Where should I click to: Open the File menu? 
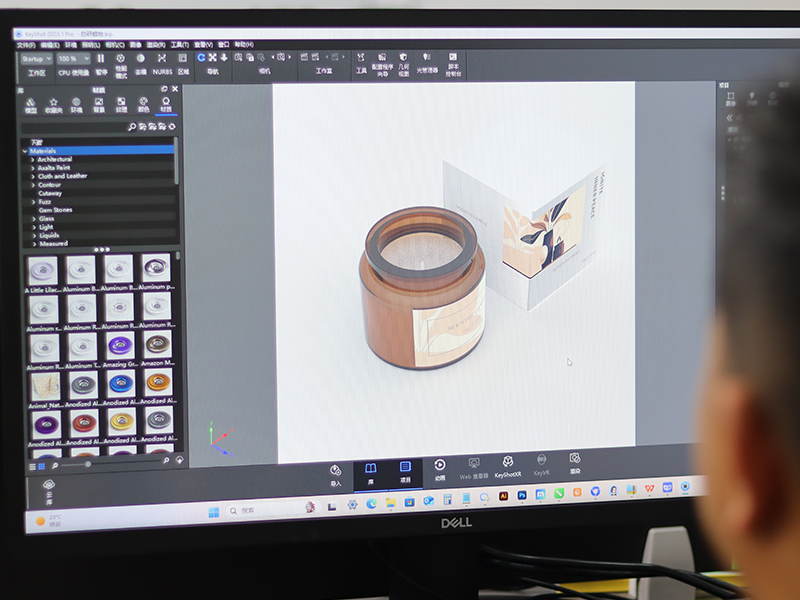(x=26, y=45)
